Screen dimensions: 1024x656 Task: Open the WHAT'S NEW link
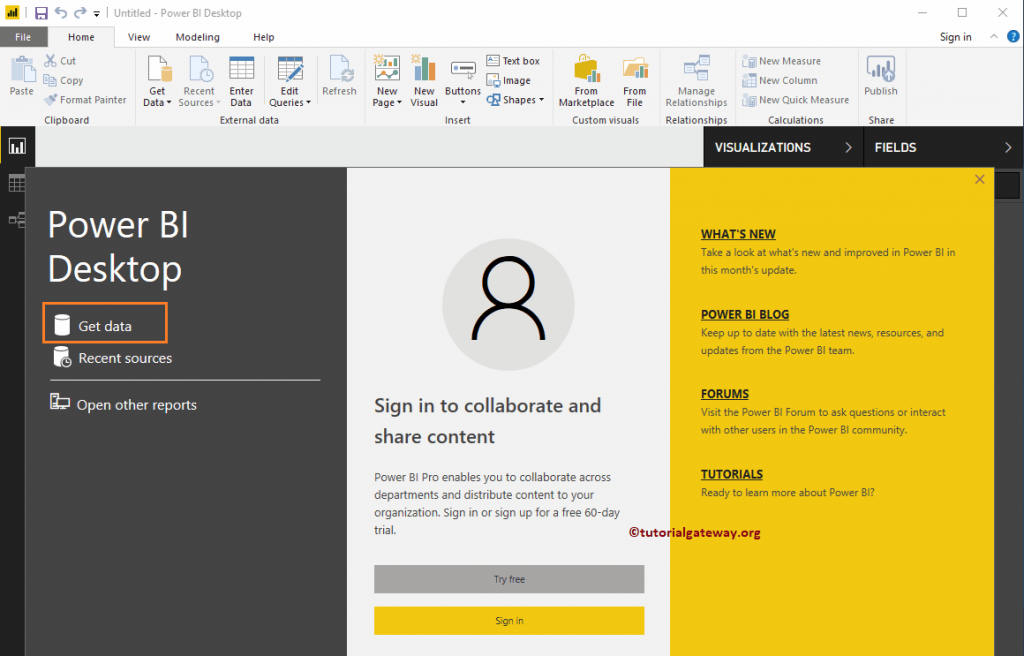tap(738, 233)
